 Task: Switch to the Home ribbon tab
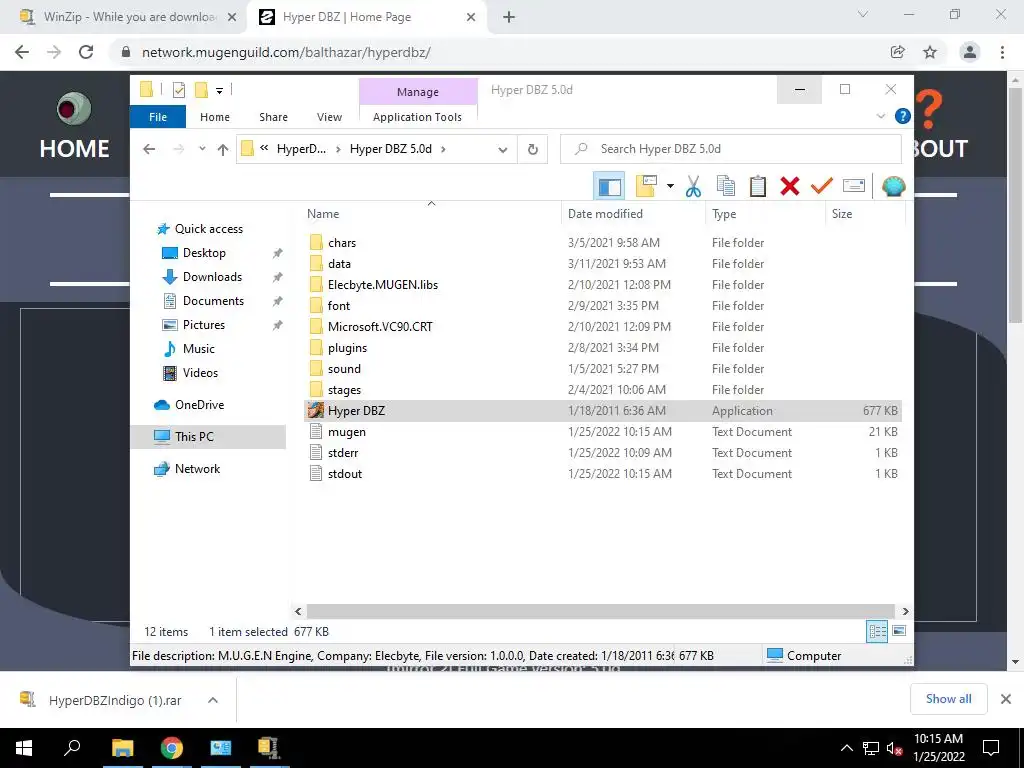[x=215, y=117]
